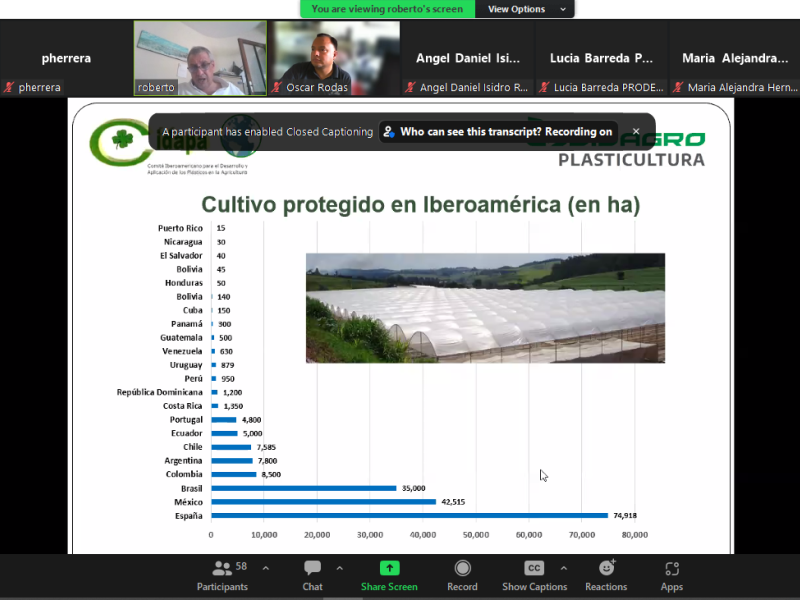The height and width of the screenshot is (600, 800).
Task: Expand the Participants options arrow
Action: pyautogui.click(x=265, y=568)
